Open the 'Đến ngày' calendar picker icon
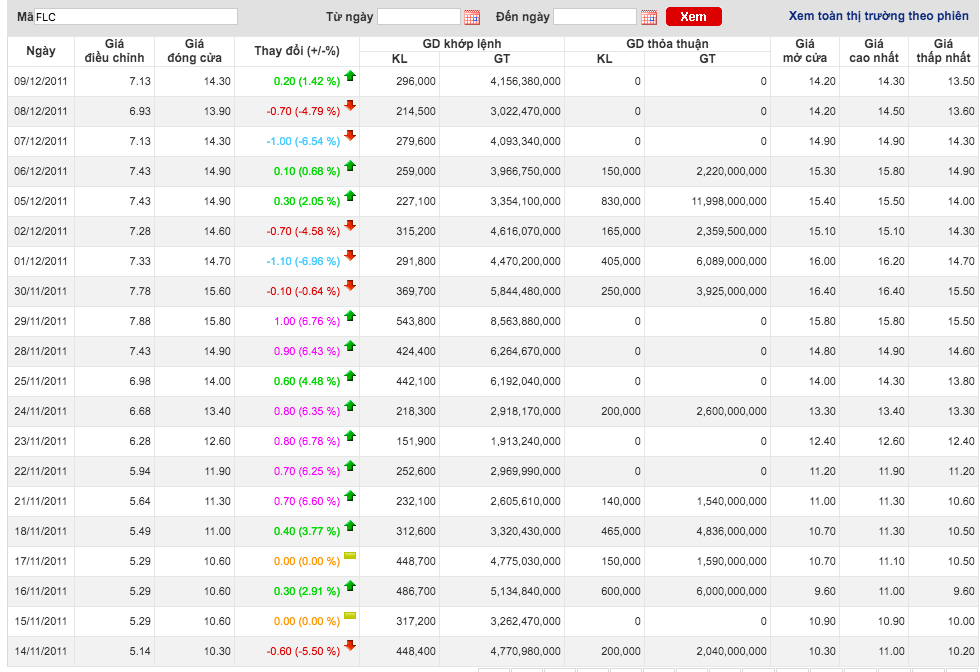This screenshot has height=672, width=980. click(649, 17)
